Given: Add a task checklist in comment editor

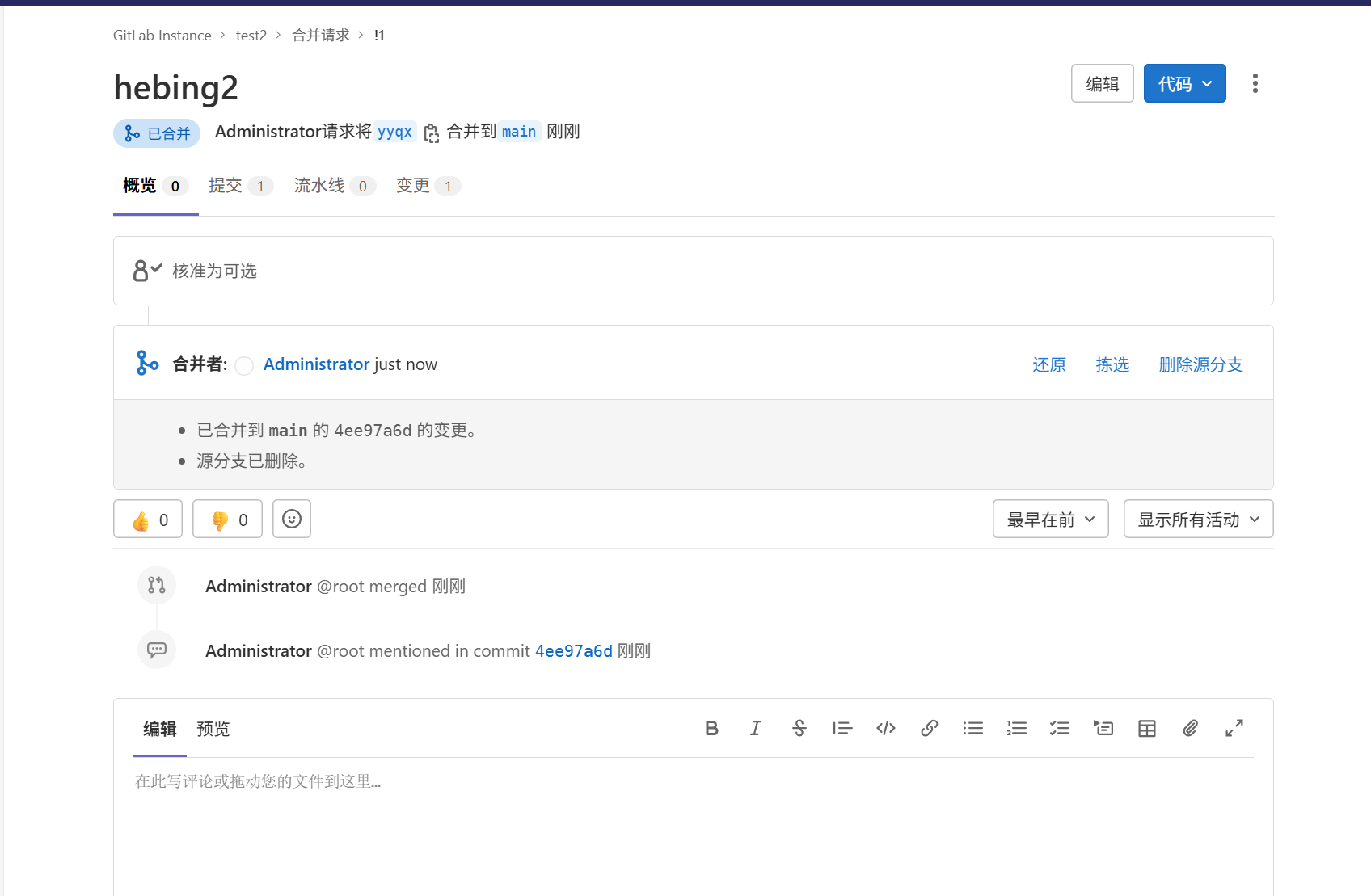Looking at the screenshot, I should pos(1060,729).
